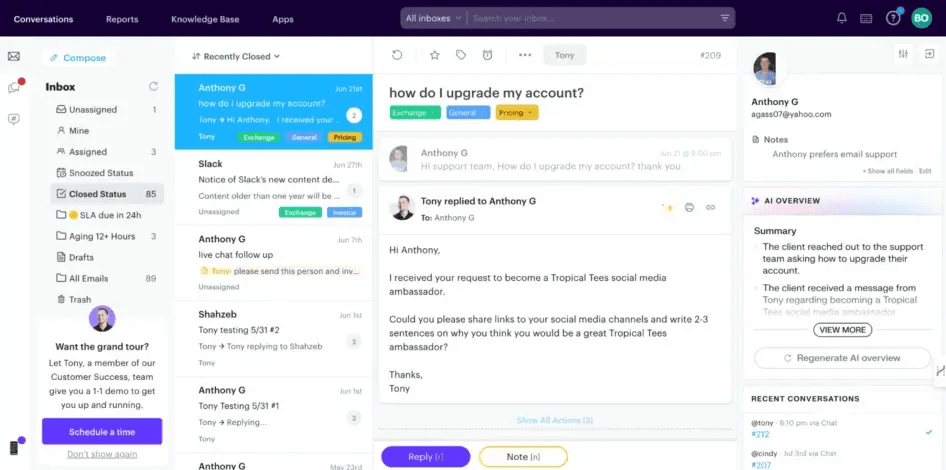Click Anthony G's profile photo in sidebar
Viewport: 946px width, 470px height.
765,69
